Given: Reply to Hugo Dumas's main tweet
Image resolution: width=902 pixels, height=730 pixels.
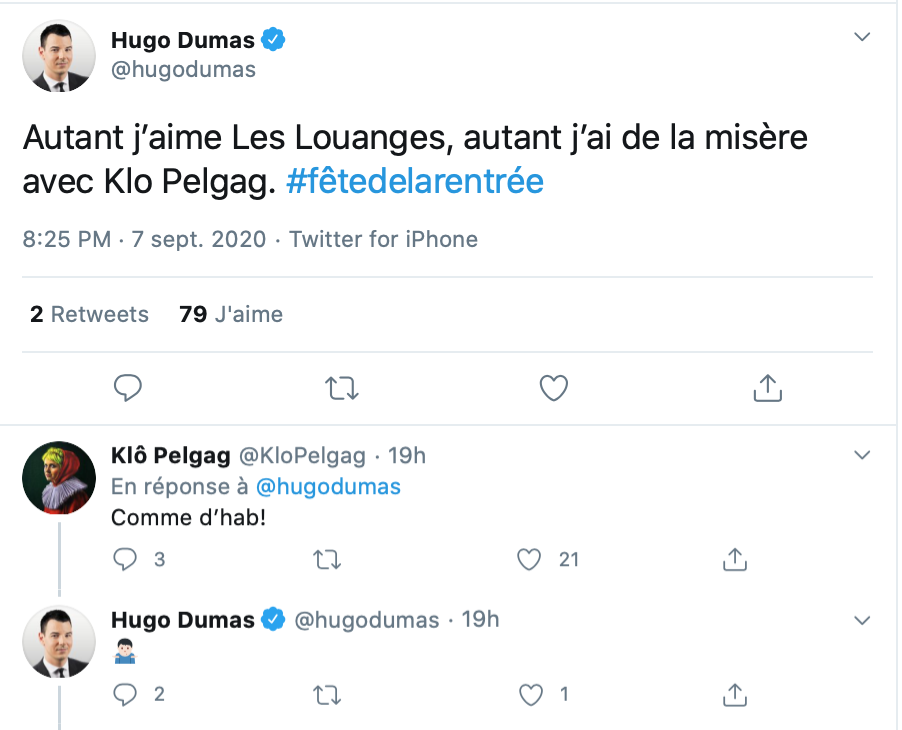Looking at the screenshot, I should [x=127, y=387].
